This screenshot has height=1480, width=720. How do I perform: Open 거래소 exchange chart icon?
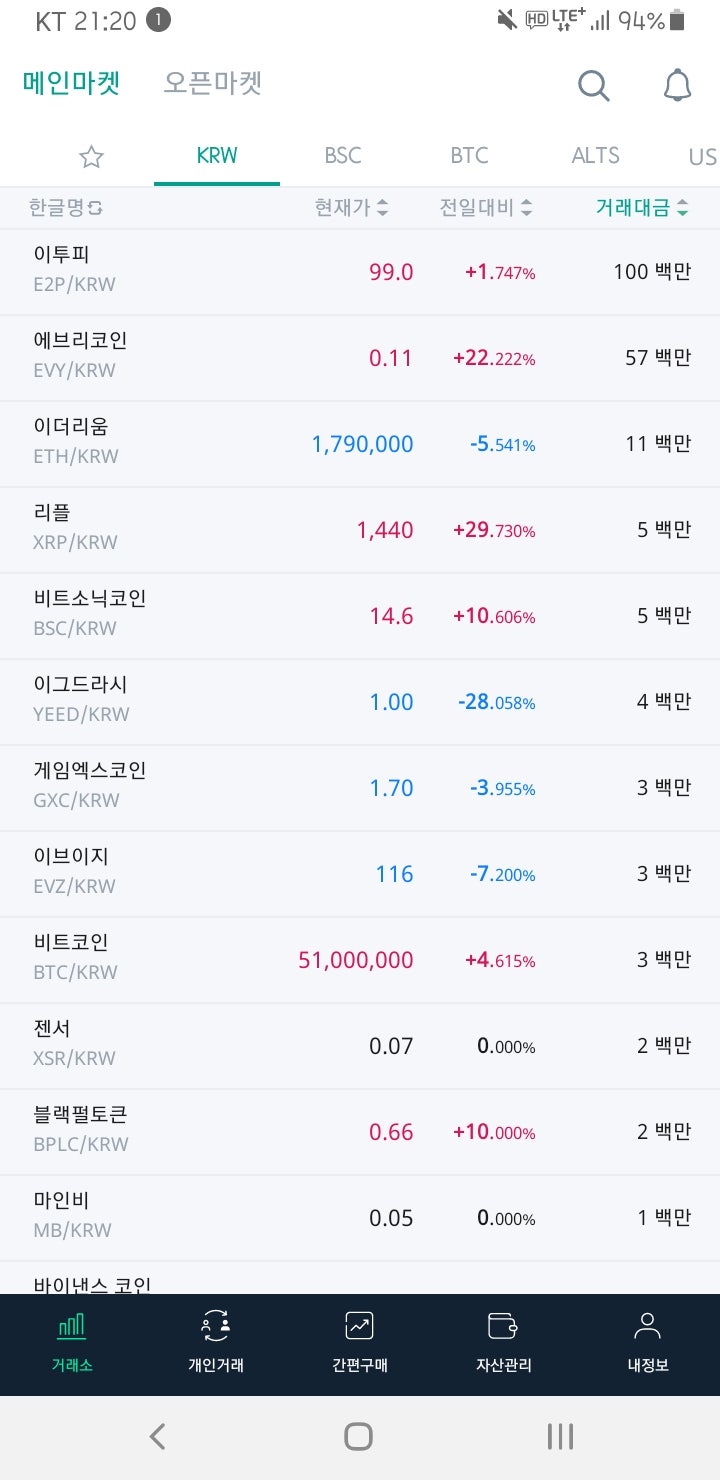pos(72,1326)
